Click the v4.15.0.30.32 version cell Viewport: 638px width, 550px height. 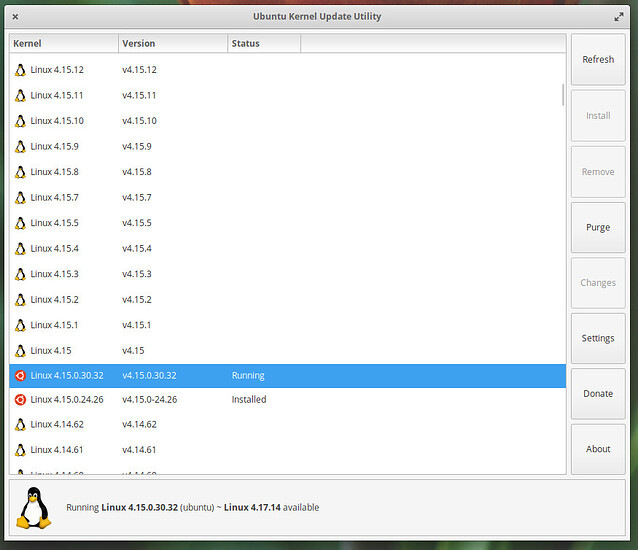pos(149,375)
